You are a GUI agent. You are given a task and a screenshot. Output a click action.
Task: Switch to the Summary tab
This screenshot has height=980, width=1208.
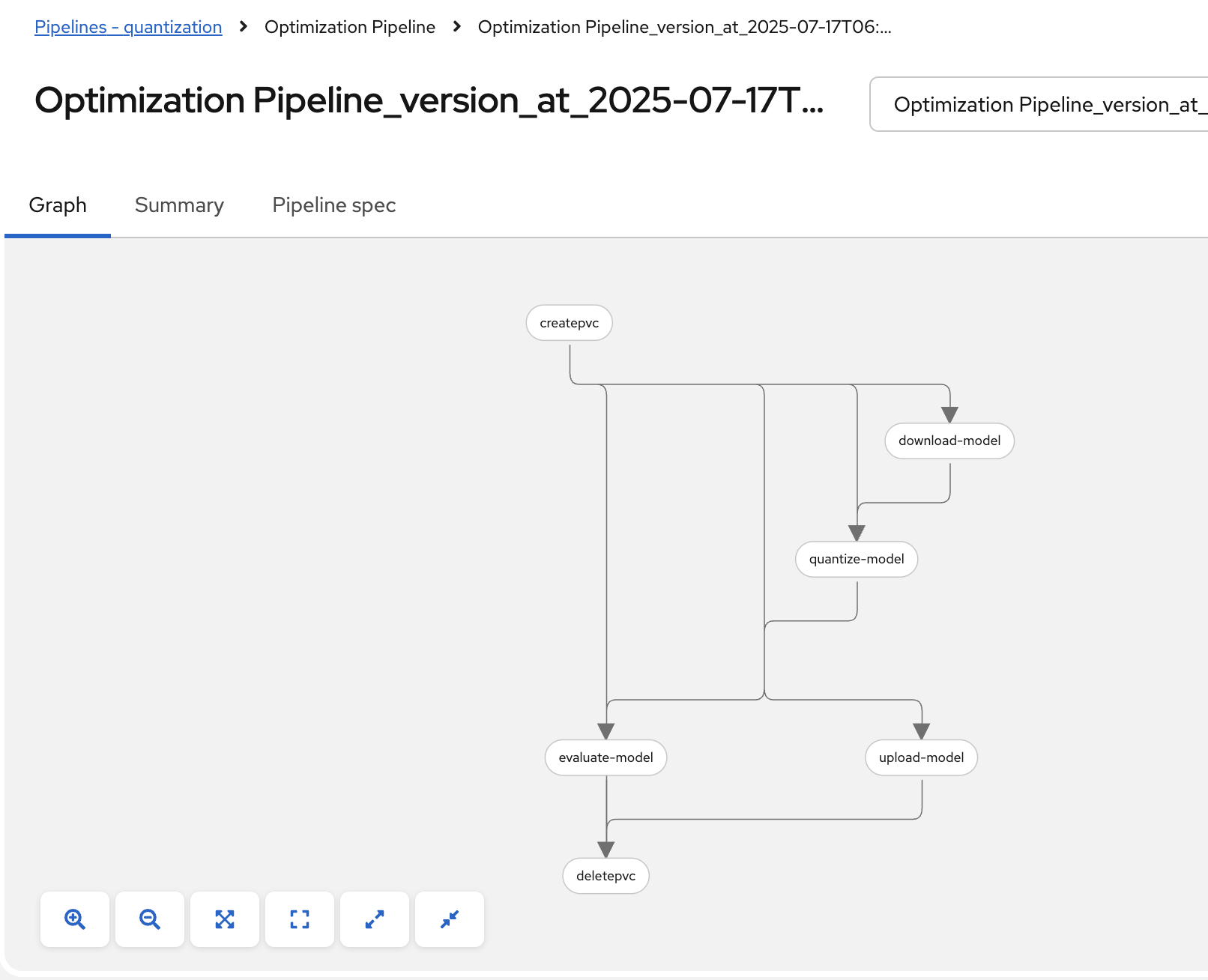coord(179,205)
